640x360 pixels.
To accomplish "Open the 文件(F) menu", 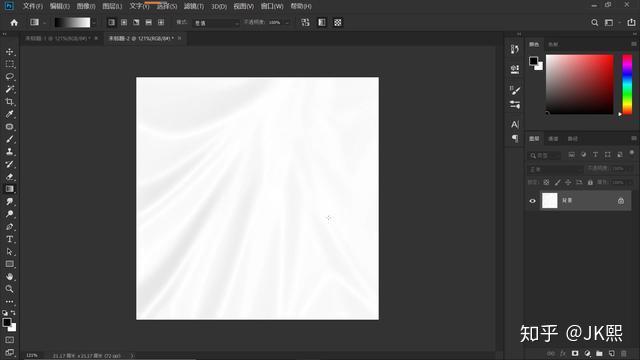I will tap(33, 6).
